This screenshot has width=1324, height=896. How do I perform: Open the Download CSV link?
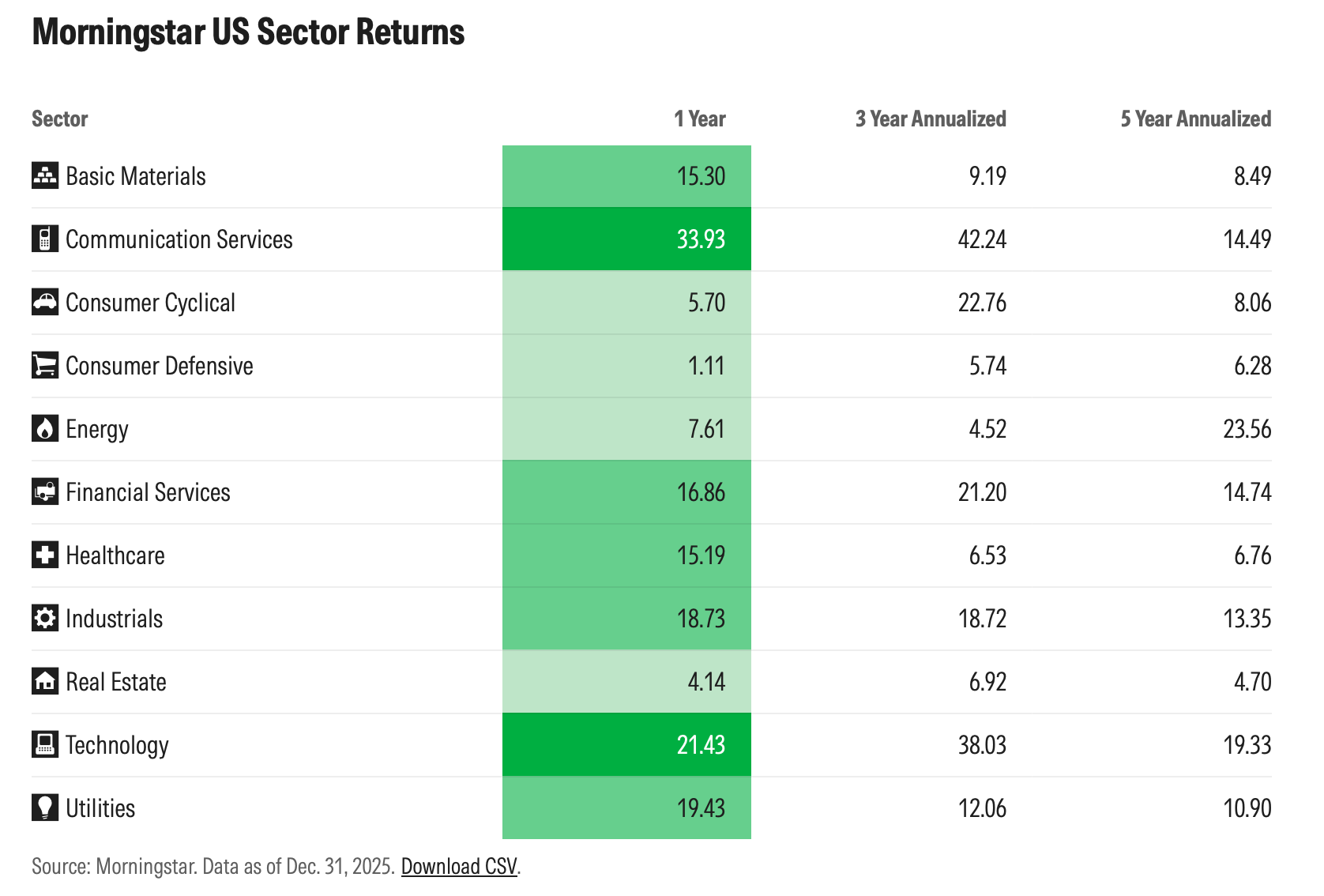pos(459,867)
